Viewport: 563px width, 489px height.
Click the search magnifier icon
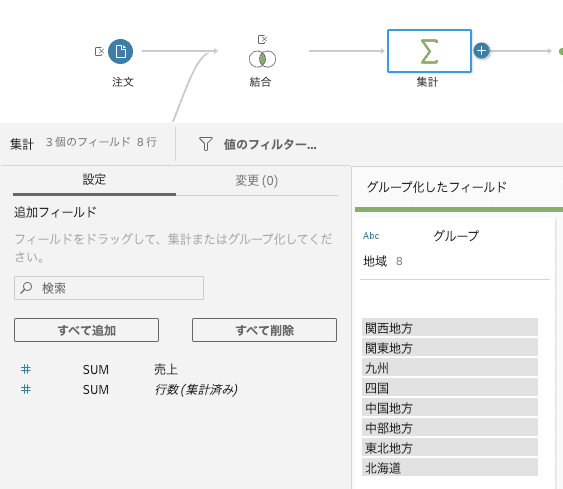coord(26,288)
